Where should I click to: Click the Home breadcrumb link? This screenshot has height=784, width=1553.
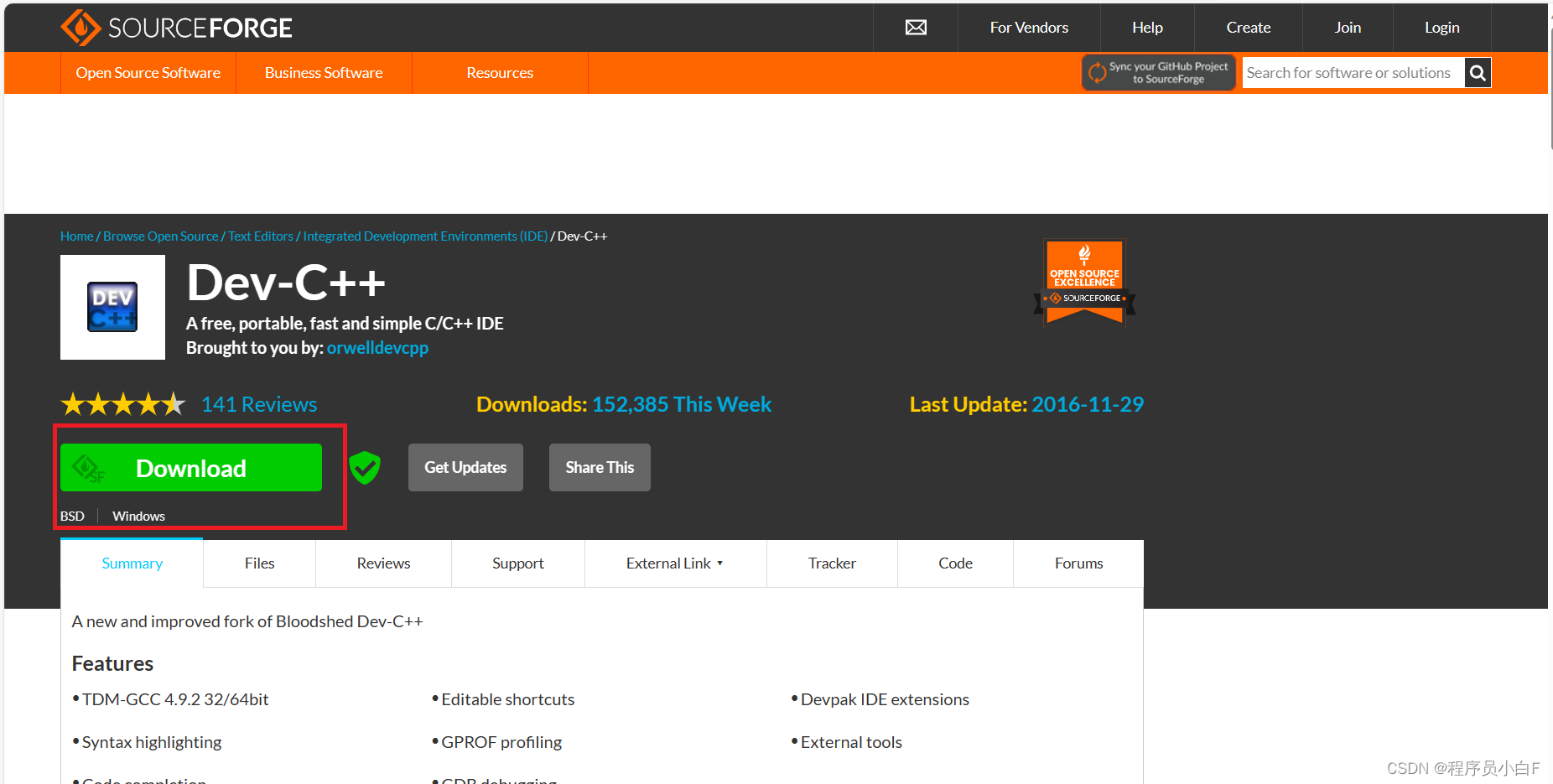point(76,236)
